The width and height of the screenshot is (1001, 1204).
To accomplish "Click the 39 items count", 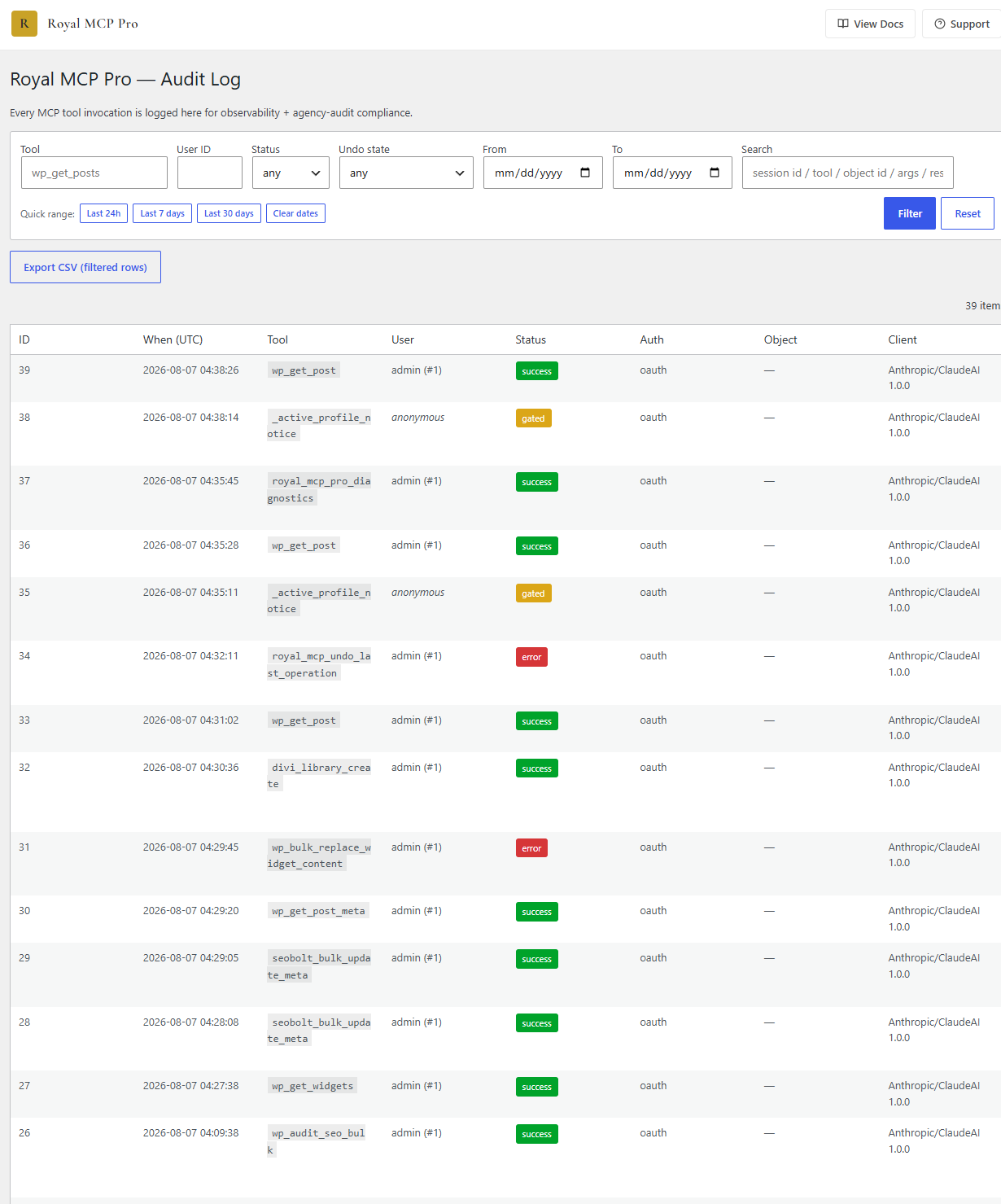I will (982, 306).
